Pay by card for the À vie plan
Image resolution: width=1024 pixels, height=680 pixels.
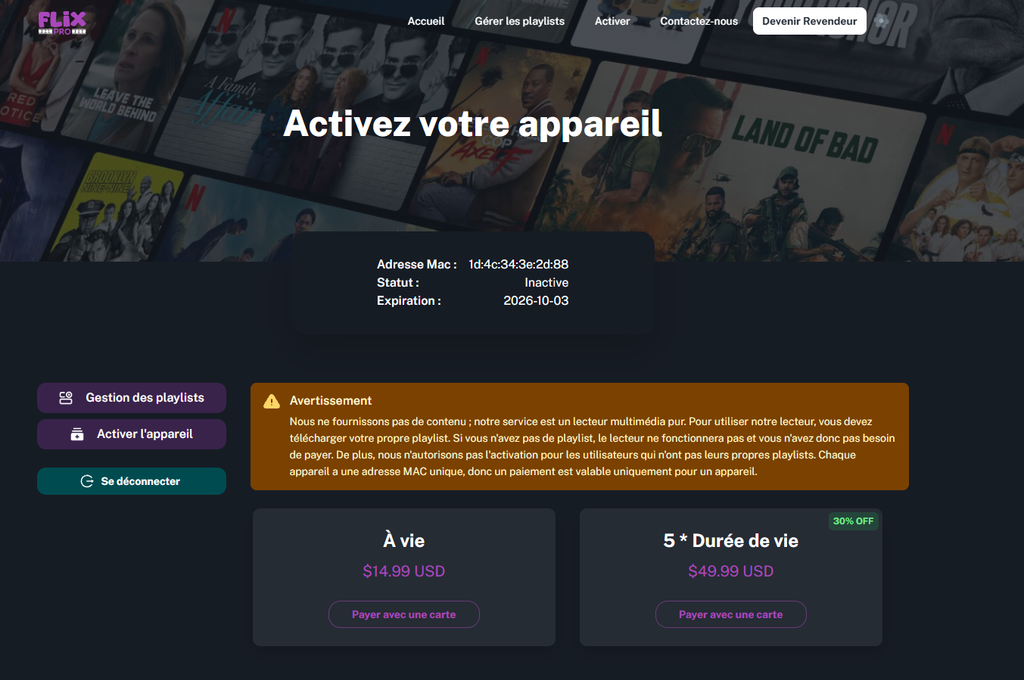tap(404, 615)
